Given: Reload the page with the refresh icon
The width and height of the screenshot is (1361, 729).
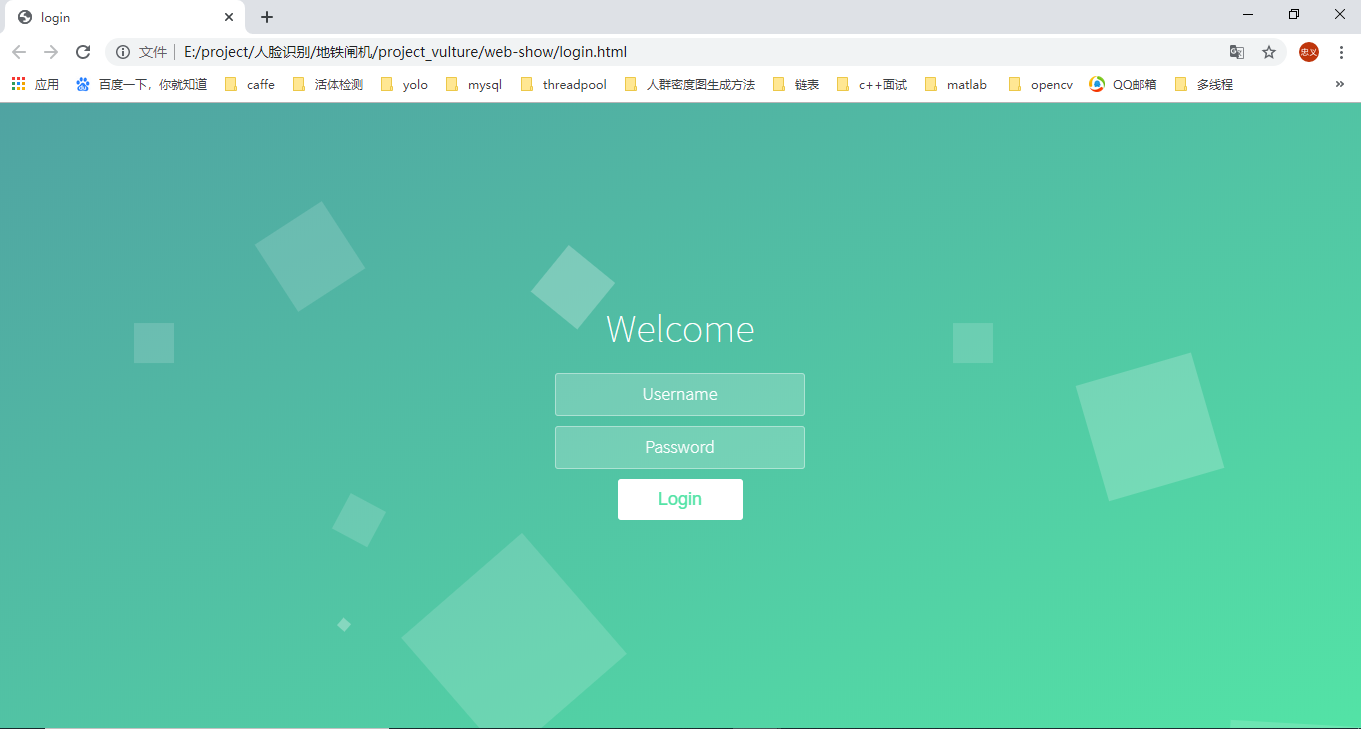Looking at the screenshot, I should [83, 52].
